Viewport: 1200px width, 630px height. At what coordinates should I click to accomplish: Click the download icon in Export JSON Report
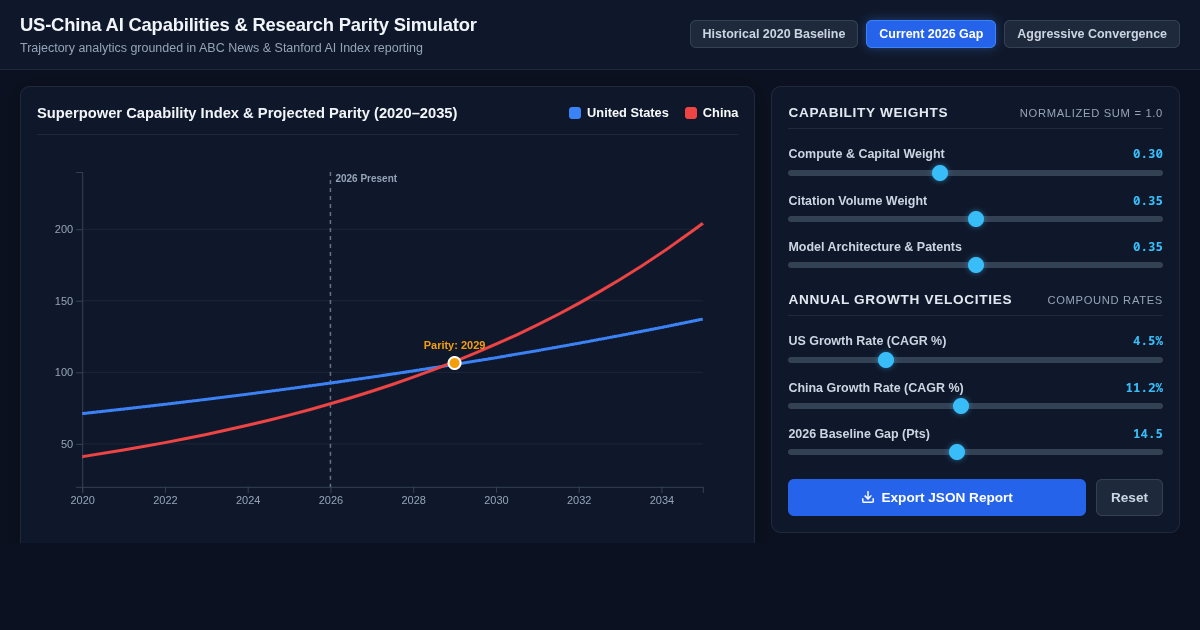point(868,497)
